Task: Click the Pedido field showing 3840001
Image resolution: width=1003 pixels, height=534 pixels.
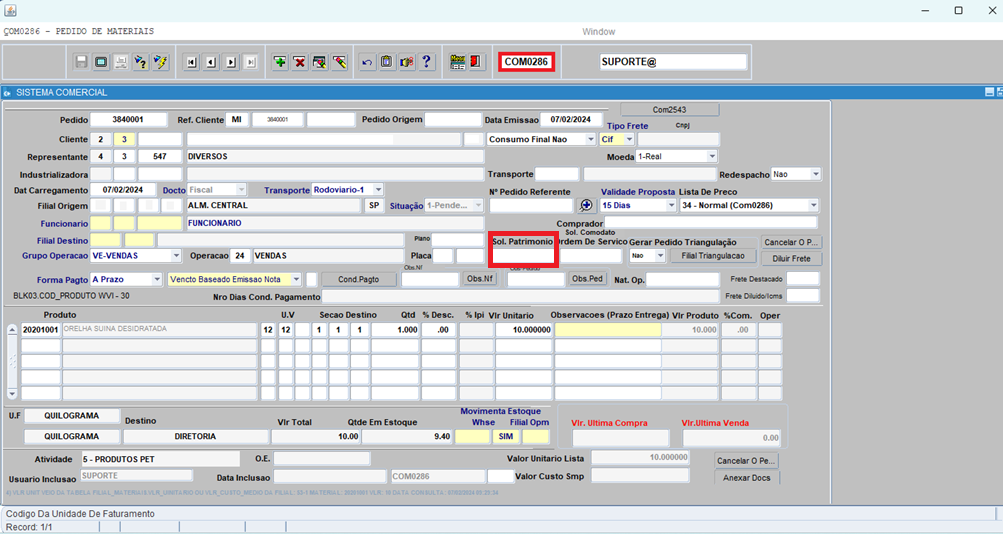Action: click(129, 120)
